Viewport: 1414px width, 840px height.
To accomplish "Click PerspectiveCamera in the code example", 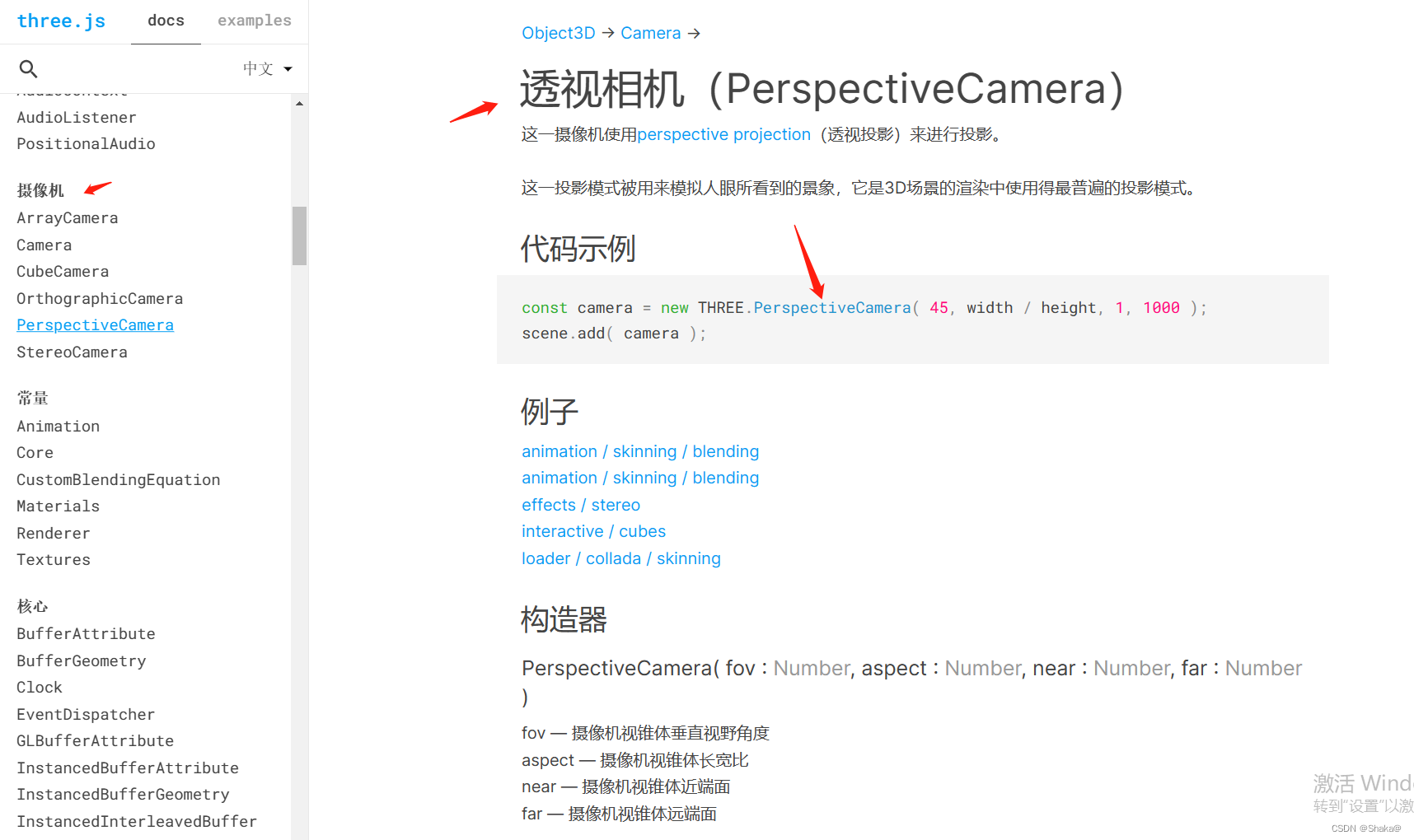I will tap(832, 308).
